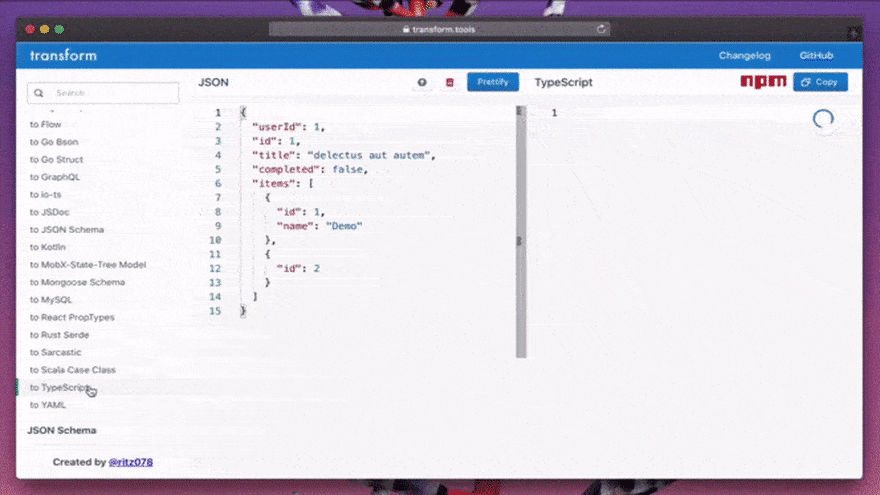This screenshot has width=880, height=495.
Task: Select the to JSDoc converter
Action: pos(49,212)
